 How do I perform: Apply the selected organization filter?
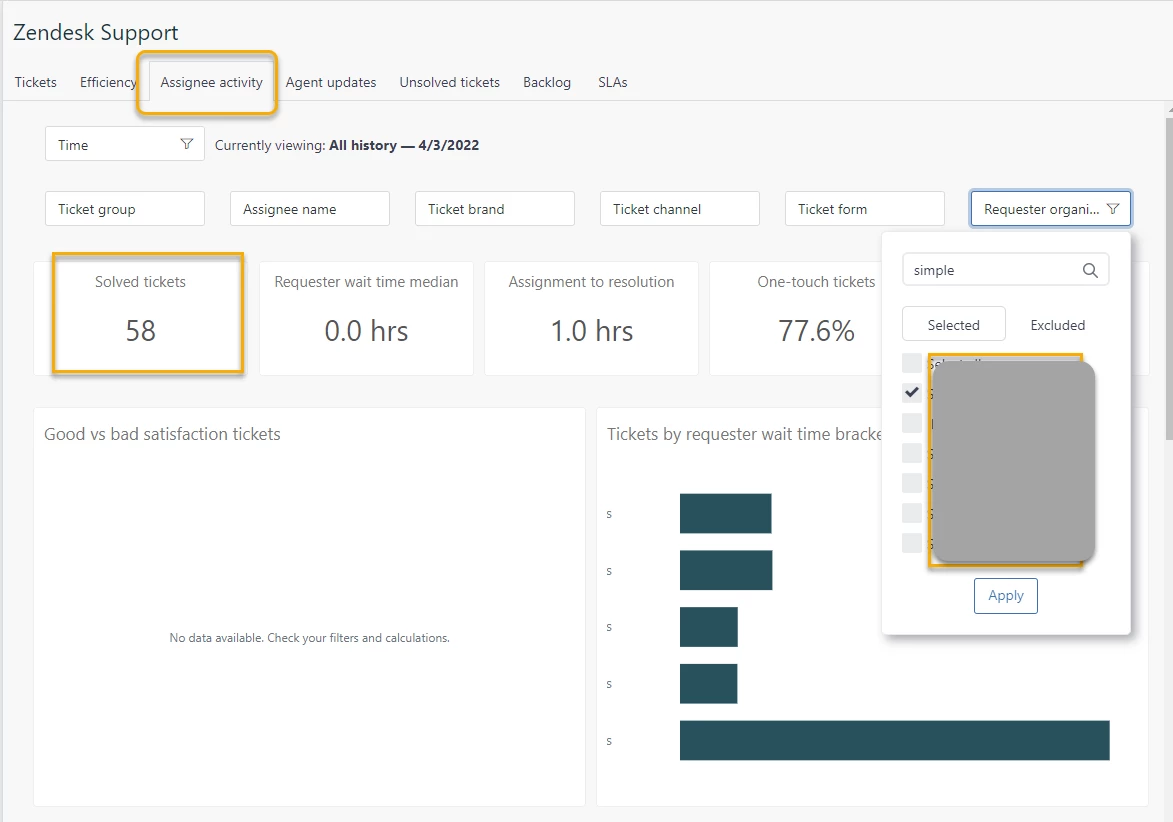pyautogui.click(x=1005, y=595)
